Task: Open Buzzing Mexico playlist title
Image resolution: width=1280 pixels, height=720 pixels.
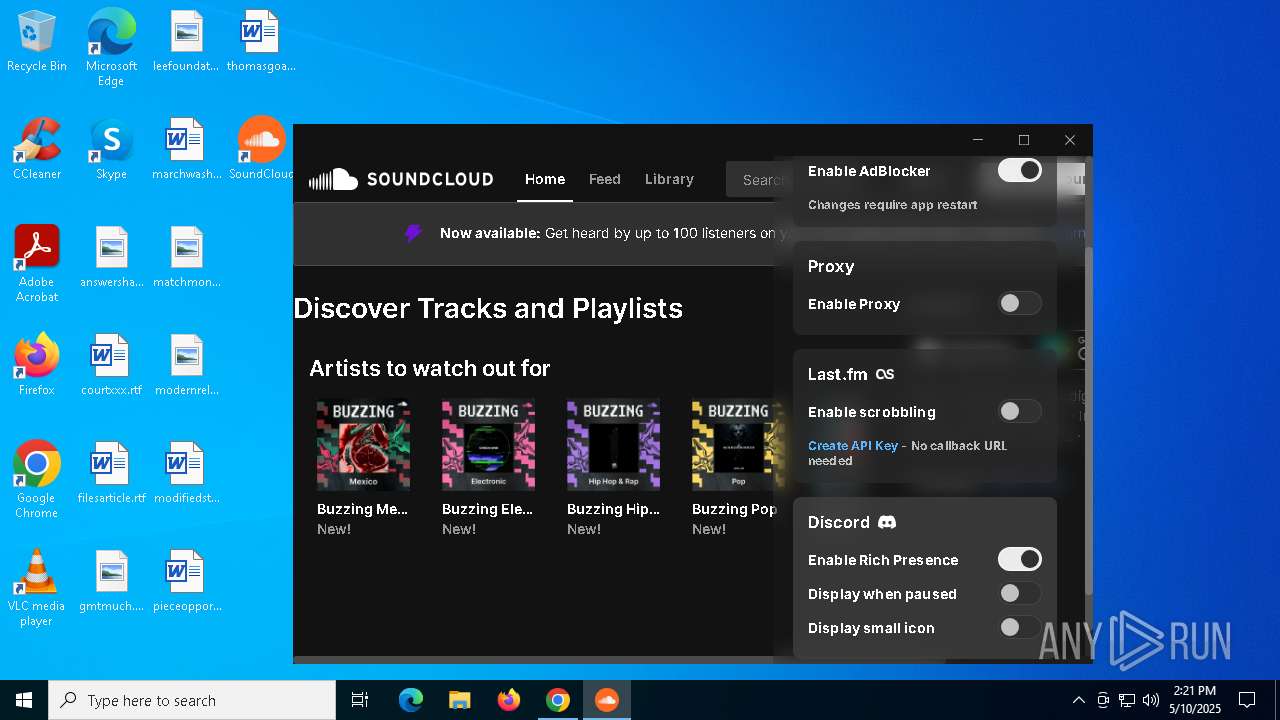Action: [363, 509]
